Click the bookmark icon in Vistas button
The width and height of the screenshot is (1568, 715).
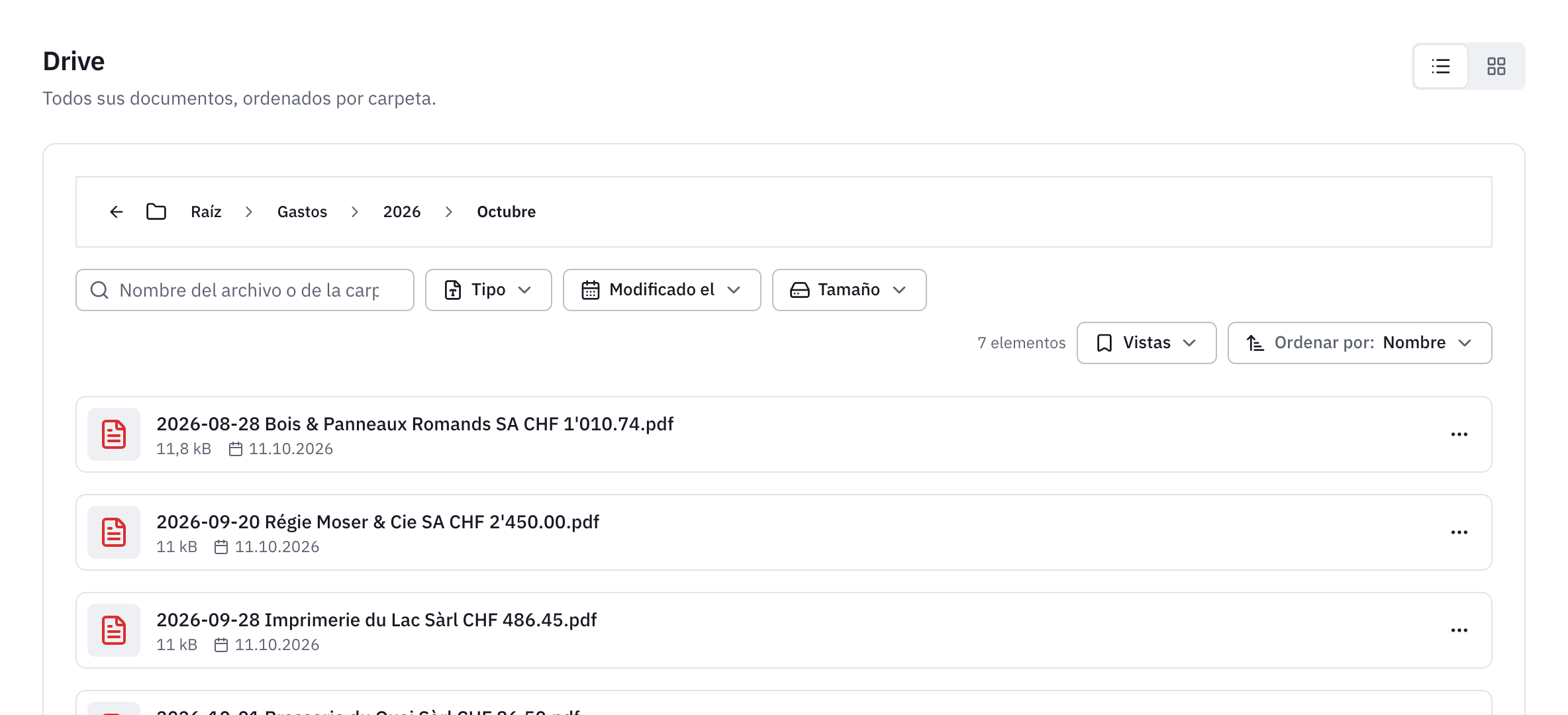click(x=1104, y=343)
